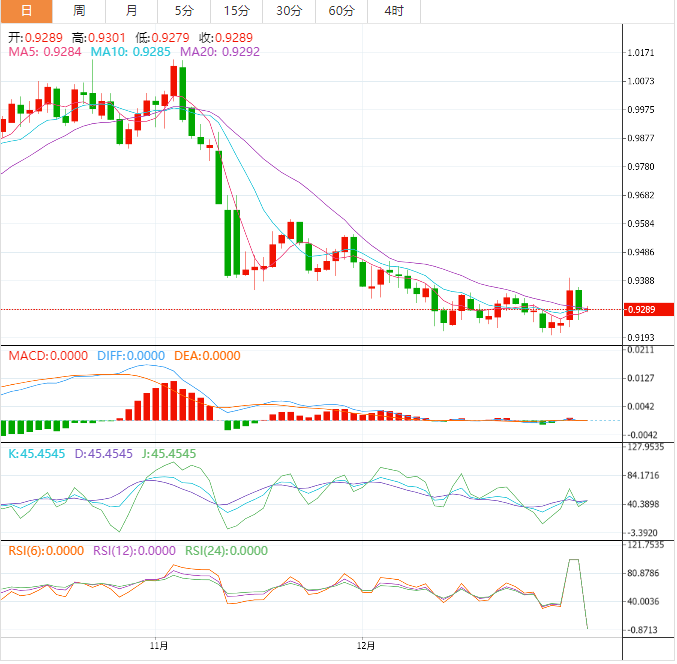Open the 月 (monthly) timeframe tab
Image resolution: width=677 pixels, height=664 pixels.
click(x=132, y=11)
